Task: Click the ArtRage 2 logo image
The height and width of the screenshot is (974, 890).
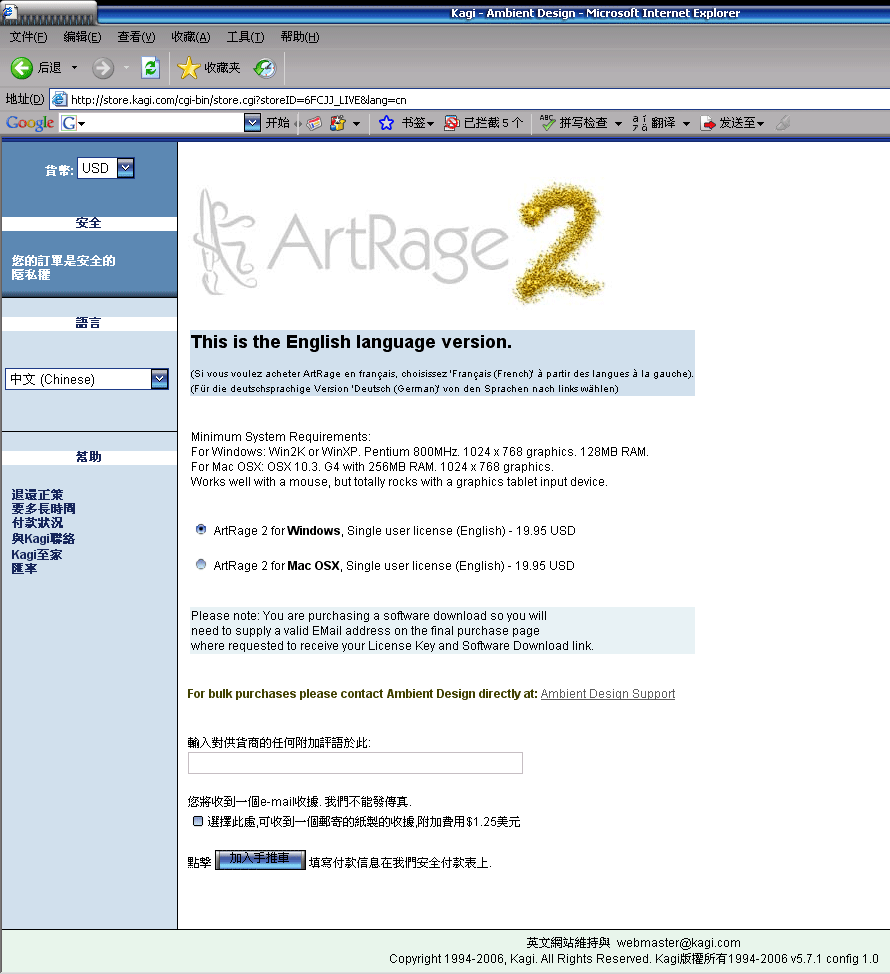Action: [399, 244]
